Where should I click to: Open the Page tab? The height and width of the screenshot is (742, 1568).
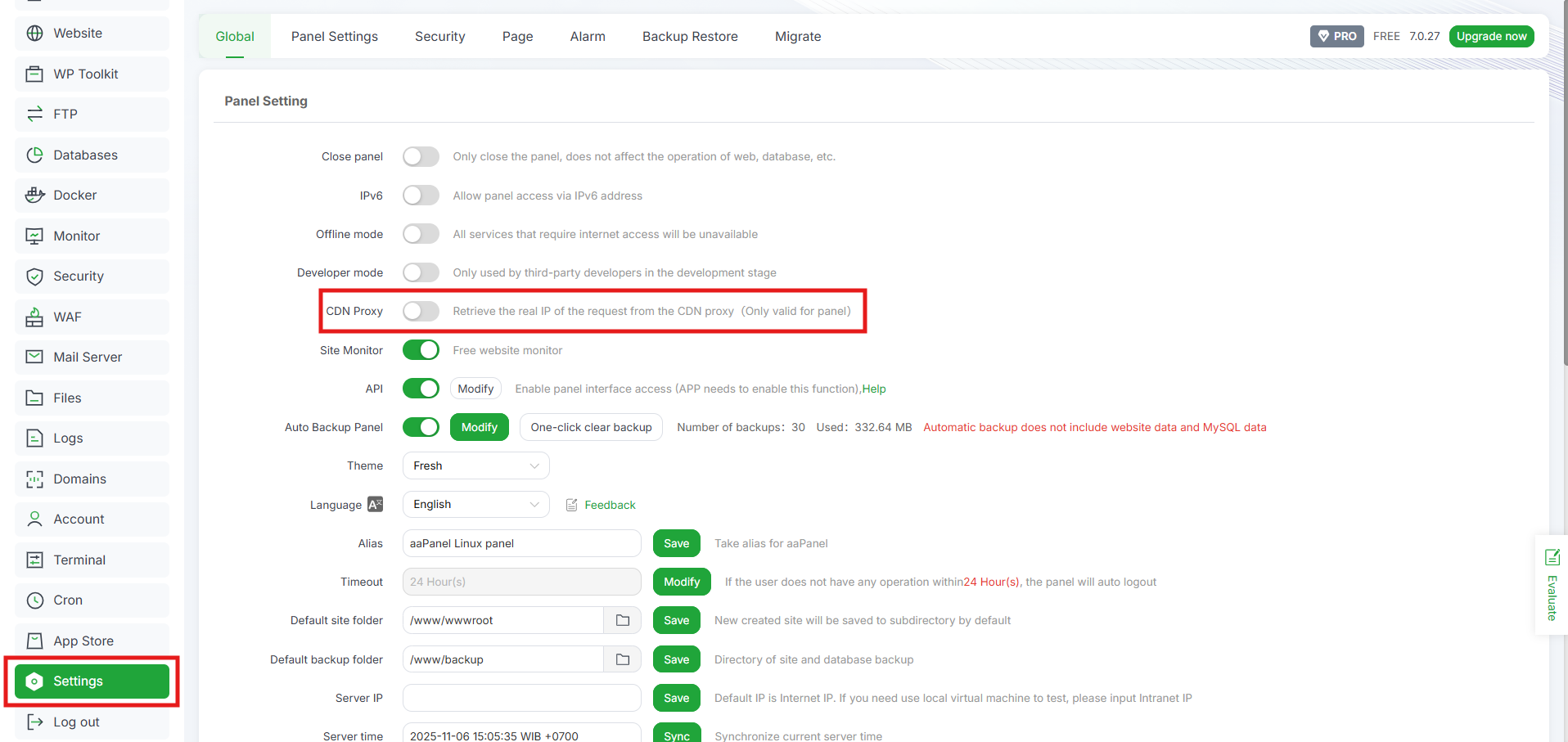[518, 36]
